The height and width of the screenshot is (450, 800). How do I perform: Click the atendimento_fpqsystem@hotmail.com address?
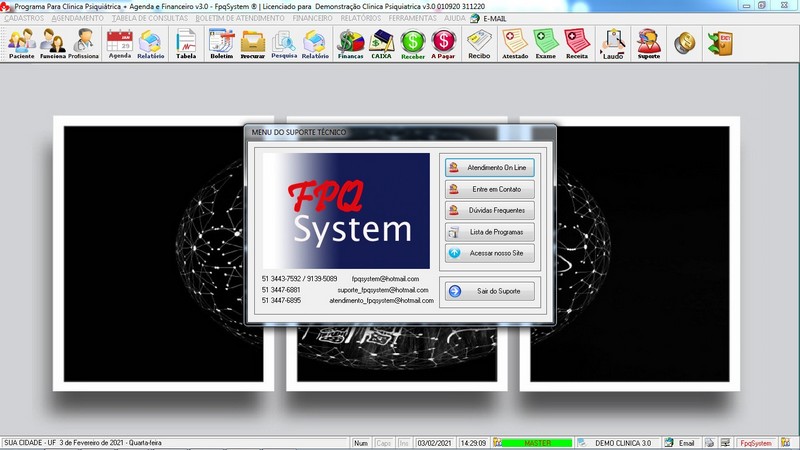pyautogui.click(x=382, y=301)
